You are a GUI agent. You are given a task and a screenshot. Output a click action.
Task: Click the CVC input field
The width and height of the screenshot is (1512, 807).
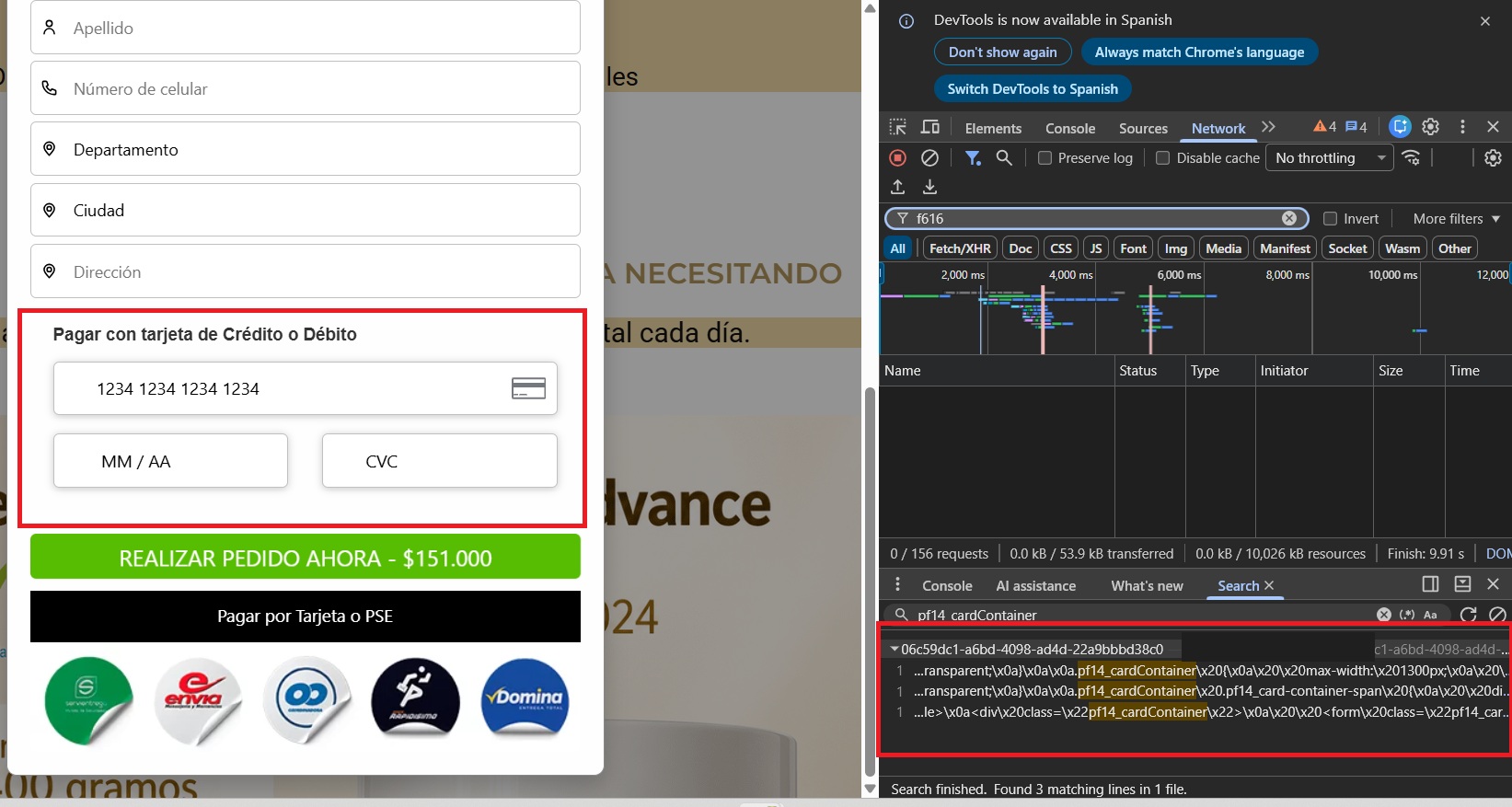[x=440, y=461]
